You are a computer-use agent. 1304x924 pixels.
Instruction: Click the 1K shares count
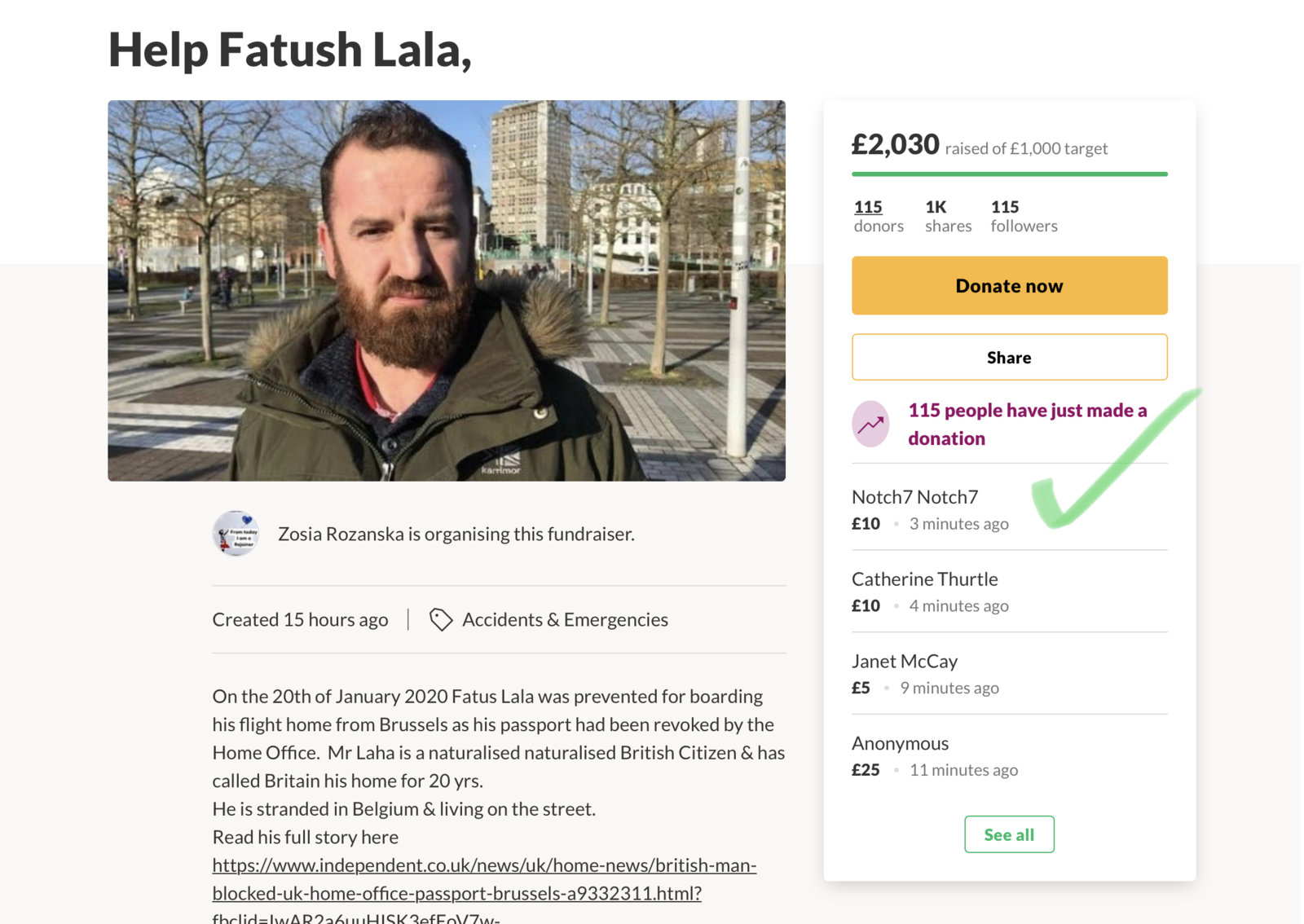click(948, 216)
